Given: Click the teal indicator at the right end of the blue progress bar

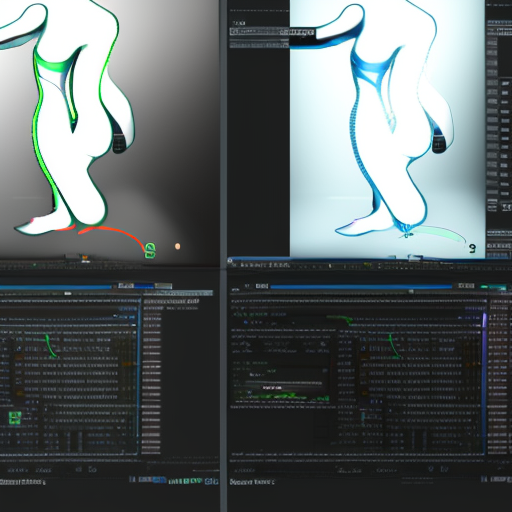Looking at the screenshot, I should [x=494, y=287].
